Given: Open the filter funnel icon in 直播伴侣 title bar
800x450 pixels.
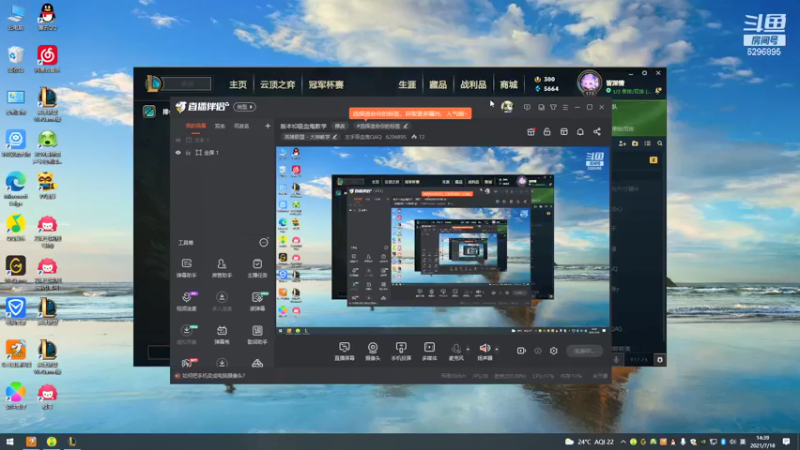Looking at the screenshot, I should (553, 108).
